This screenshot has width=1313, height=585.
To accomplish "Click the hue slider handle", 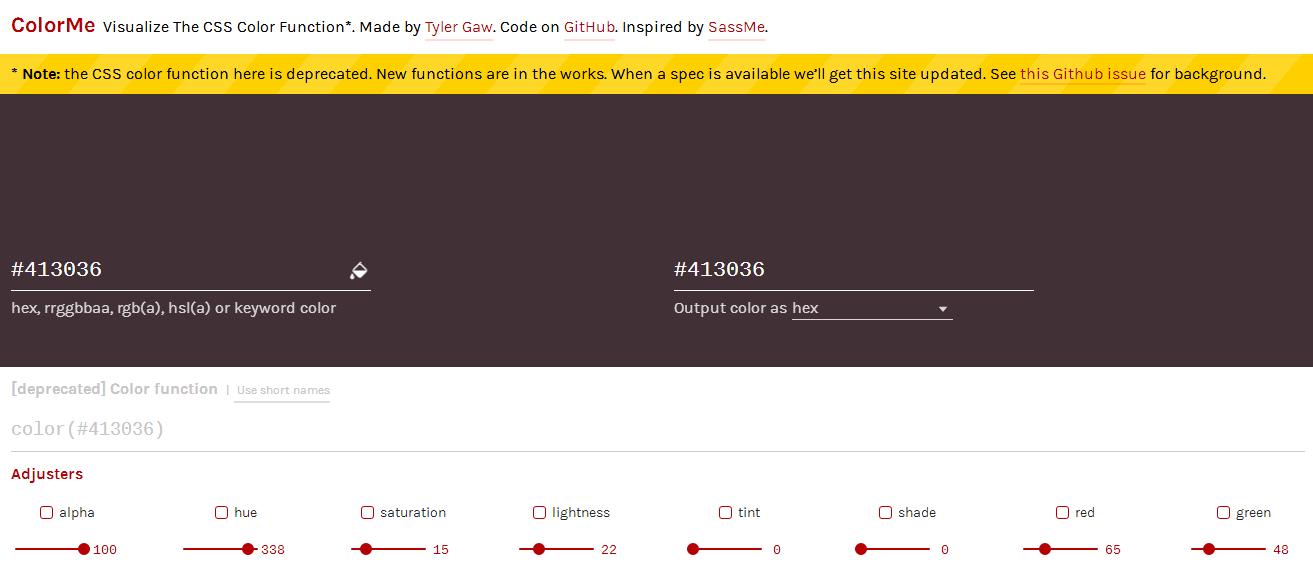I will [x=248, y=549].
